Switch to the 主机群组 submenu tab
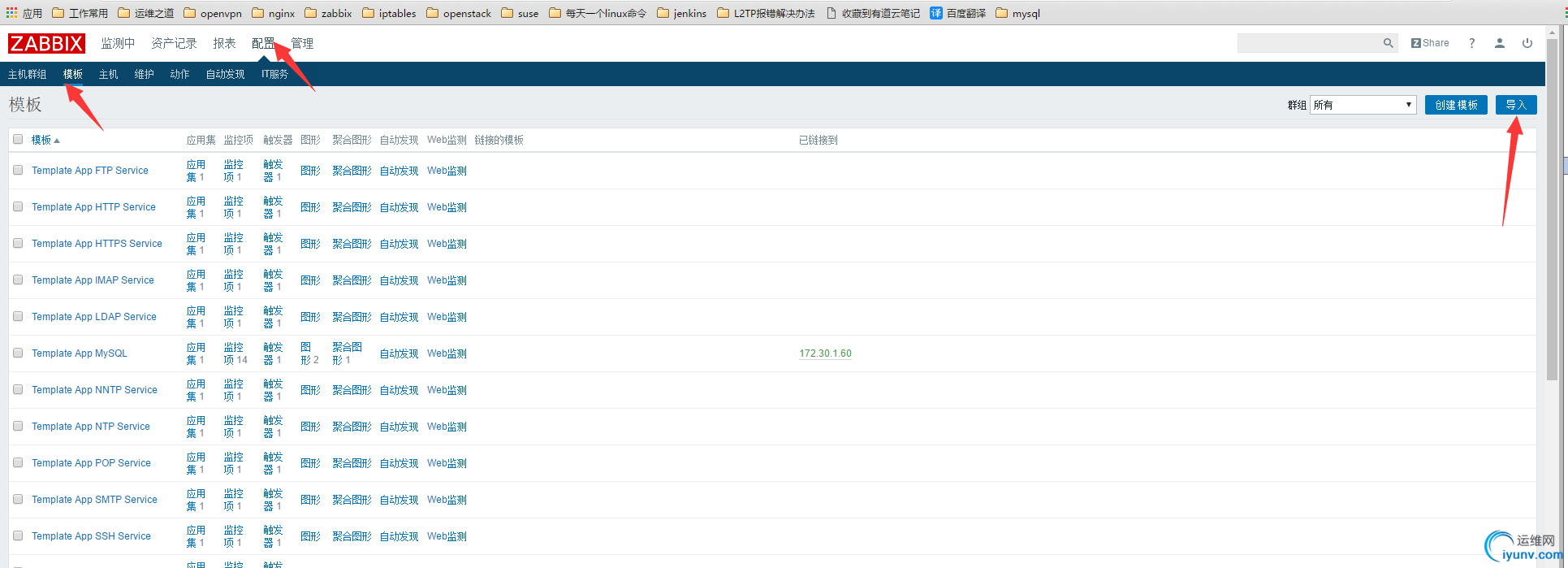This screenshot has width=1568, height=568. coord(28,74)
